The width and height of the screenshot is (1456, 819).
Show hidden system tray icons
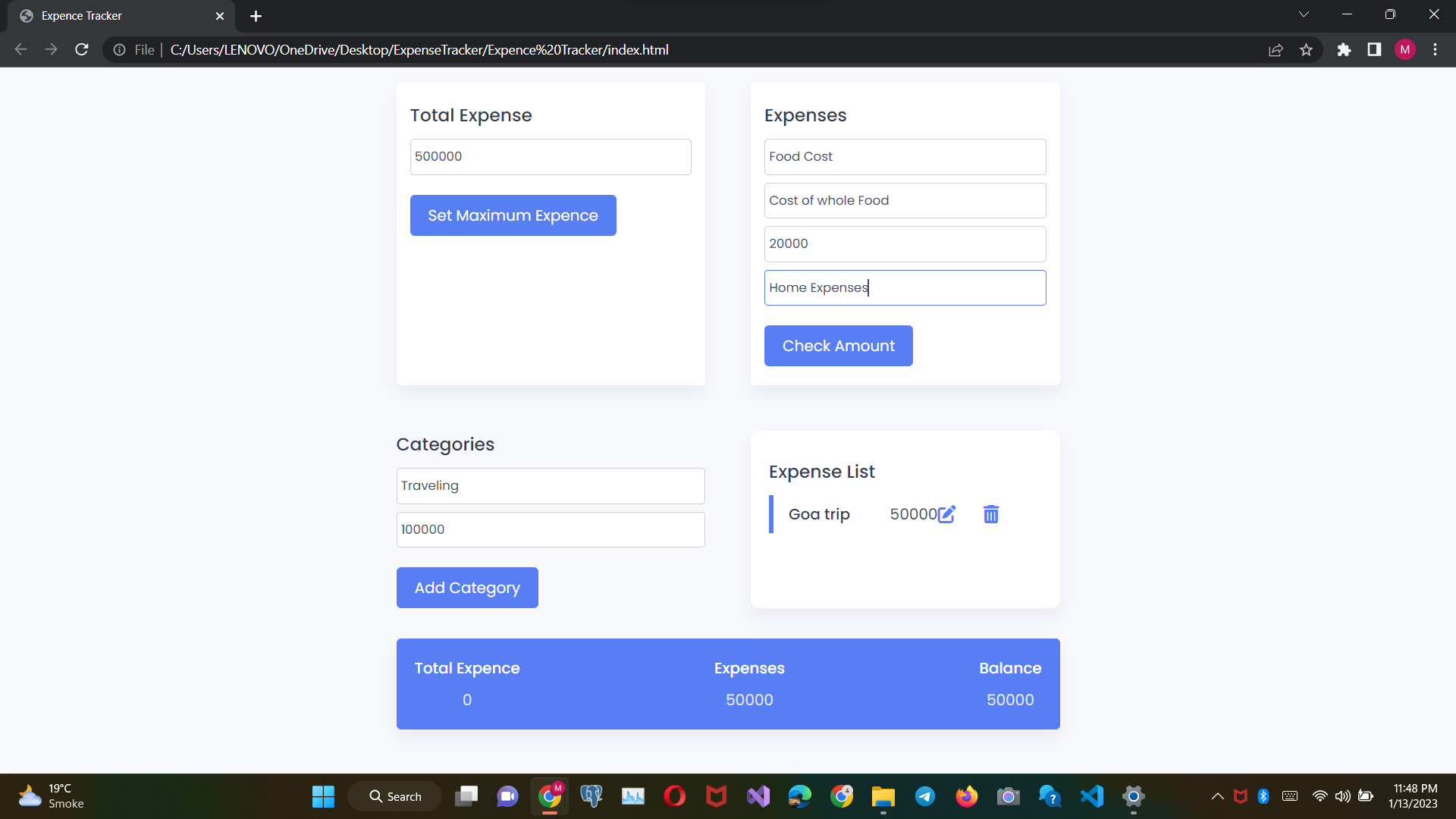click(x=1217, y=796)
